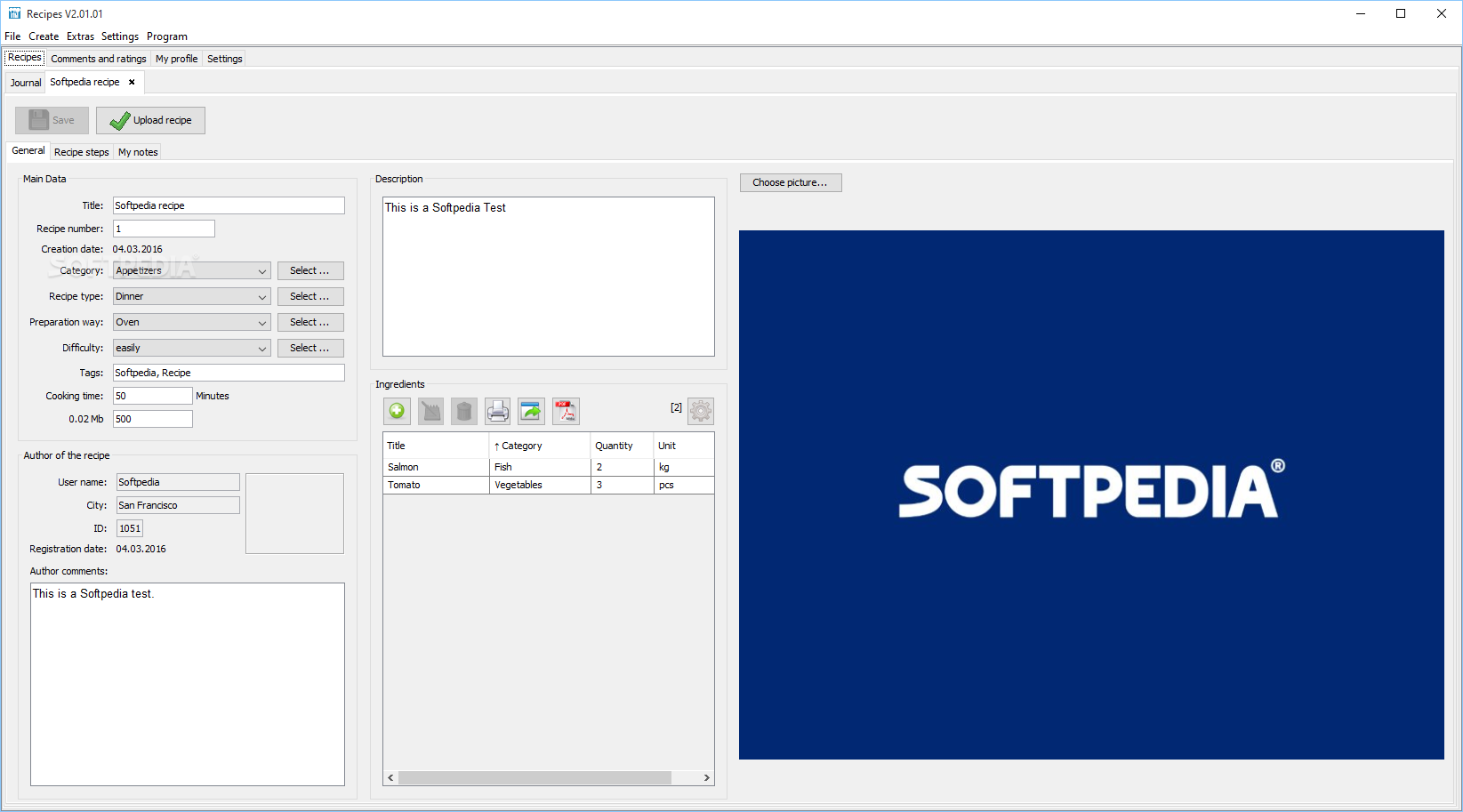Open the Program menu
1463x812 pixels.
167,36
